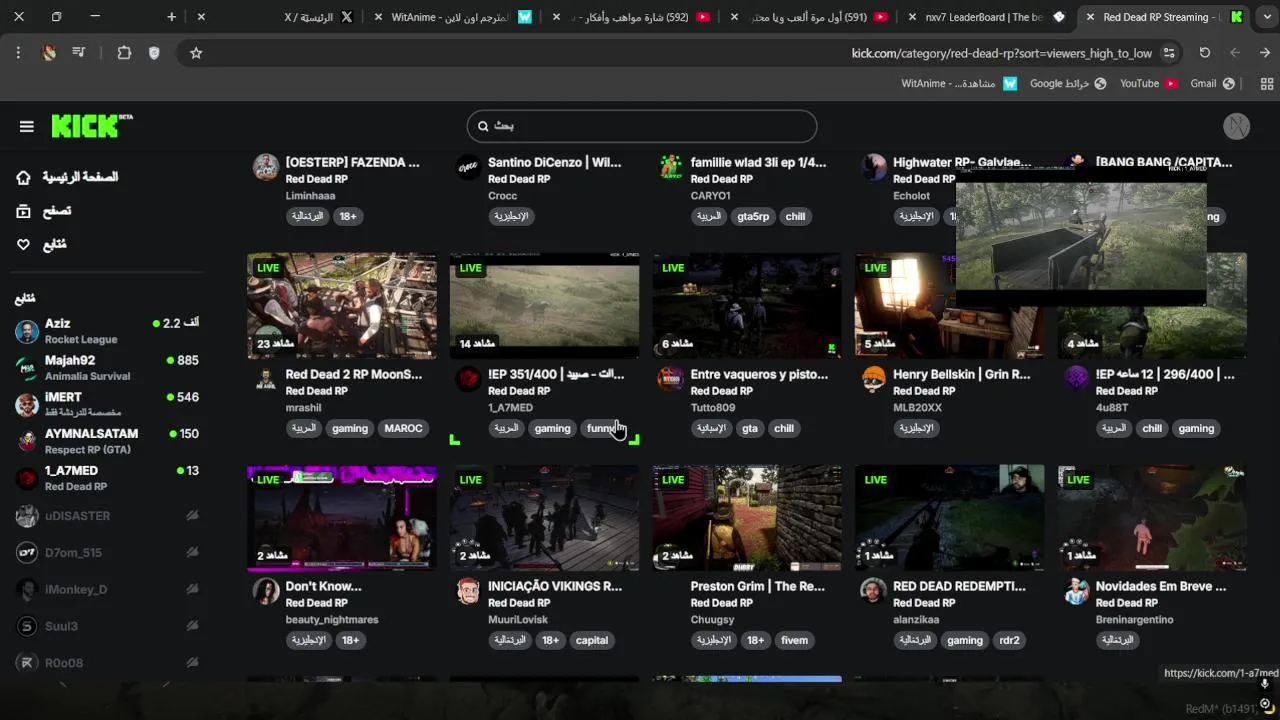
Task: Switch to the (592) YouTube tab
Action: coord(632,17)
